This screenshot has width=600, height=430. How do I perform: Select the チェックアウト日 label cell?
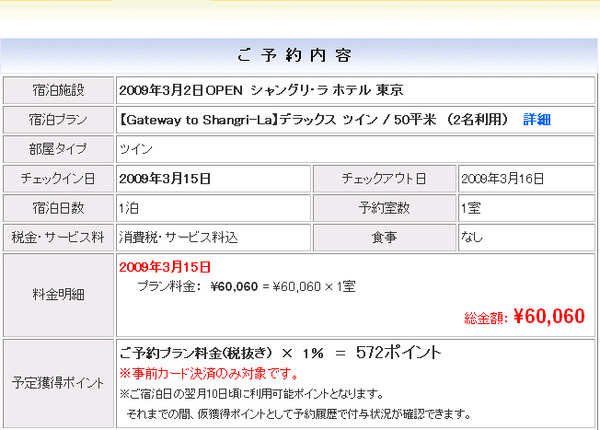pos(384,179)
